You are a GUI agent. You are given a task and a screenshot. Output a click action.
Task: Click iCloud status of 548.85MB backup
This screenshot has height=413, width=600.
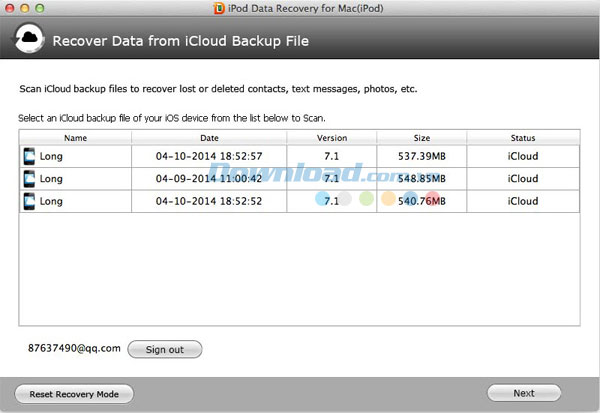click(523, 179)
